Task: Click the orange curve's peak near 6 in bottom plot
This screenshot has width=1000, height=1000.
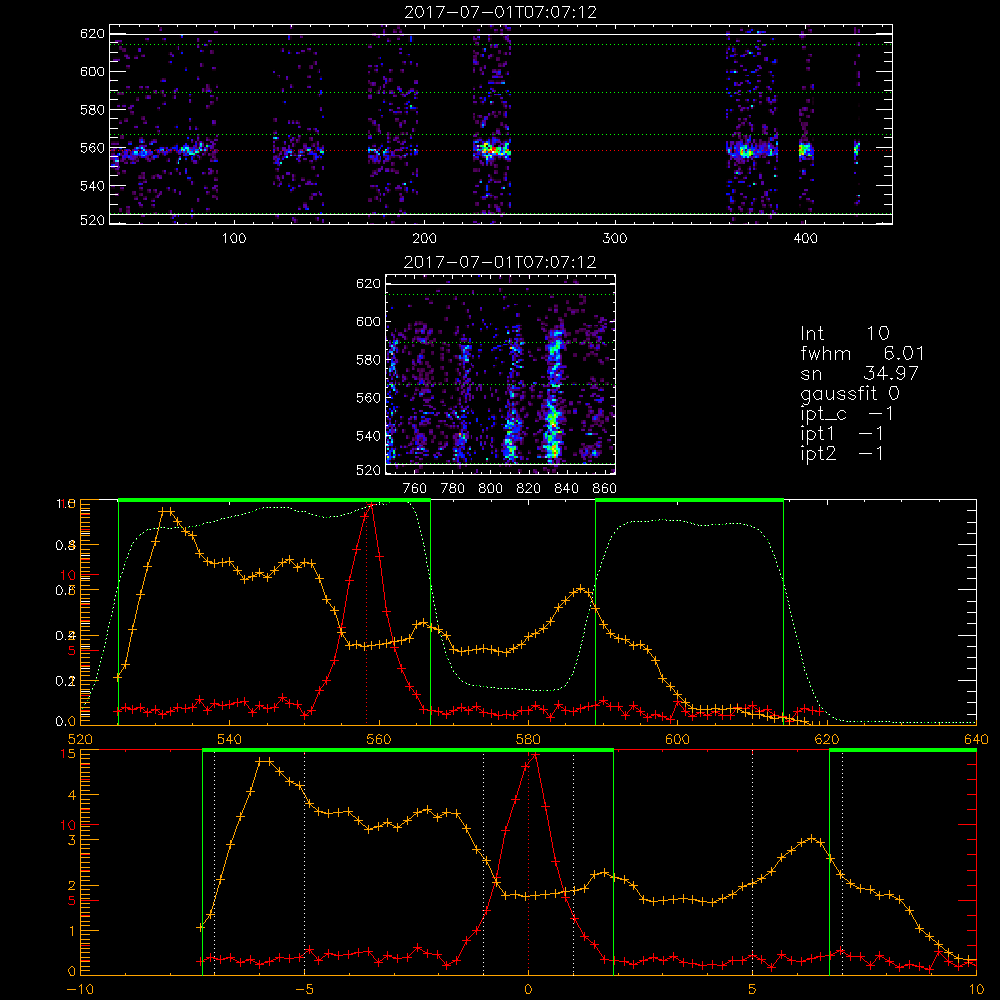Action: click(811, 839)
